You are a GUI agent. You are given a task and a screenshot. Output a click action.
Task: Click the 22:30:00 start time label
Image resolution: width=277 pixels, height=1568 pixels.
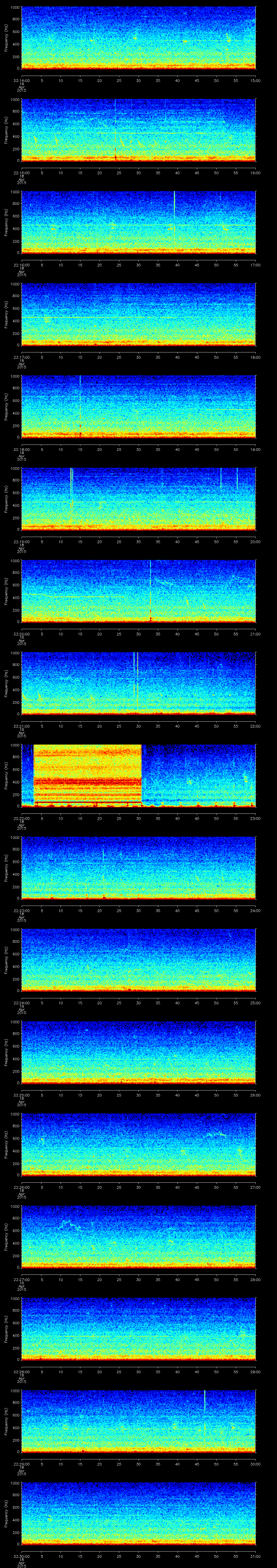click(21, 1556)
